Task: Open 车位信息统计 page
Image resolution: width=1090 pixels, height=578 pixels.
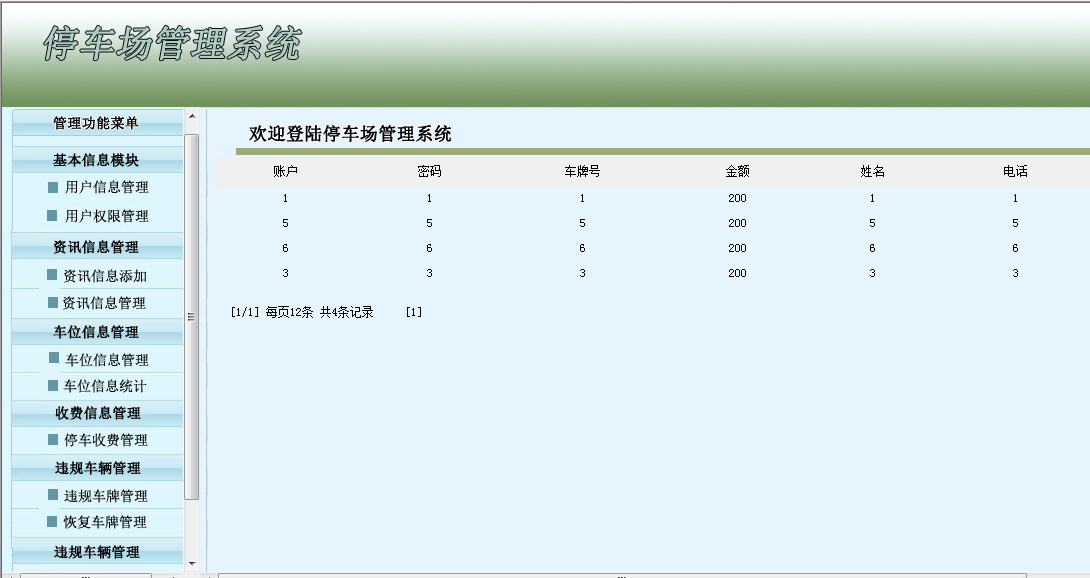Action: click(x=105, y=386)
